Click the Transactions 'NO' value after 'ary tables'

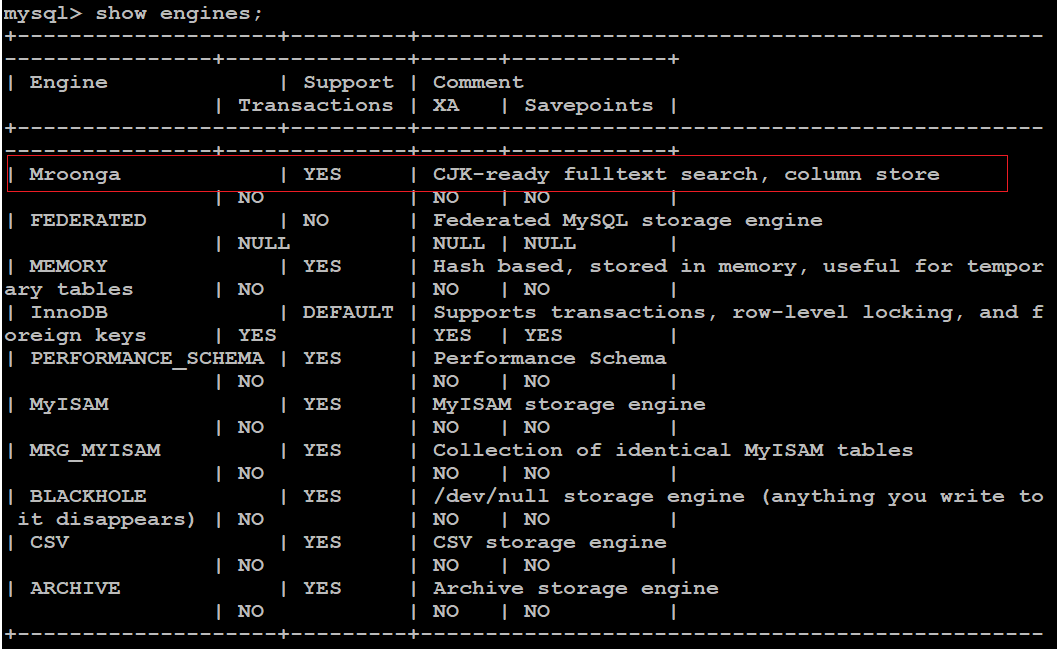(x=251, y=290)
